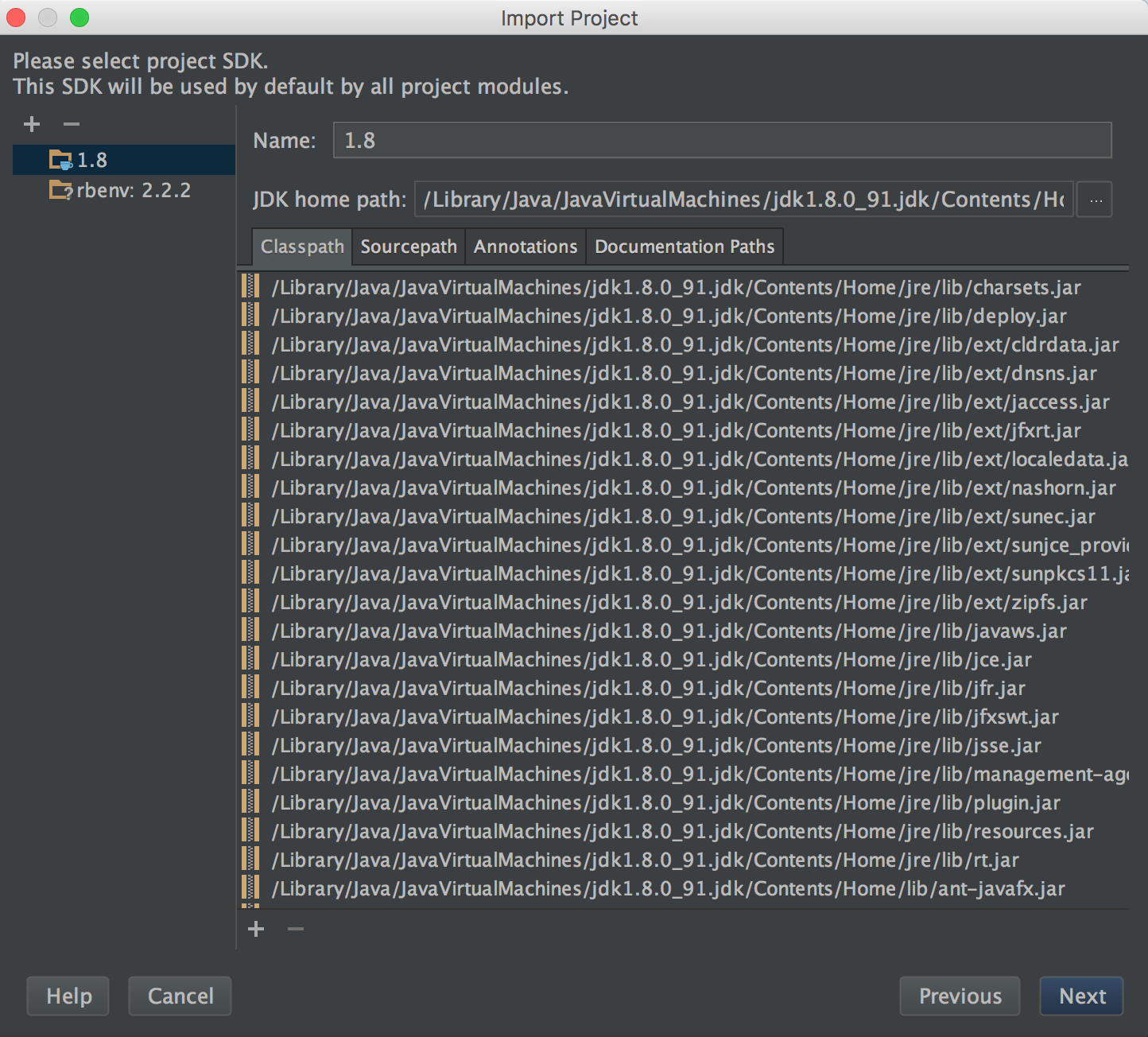Click the jar icon beside javaws.jar
Screen dimensions: 1148x1037
point(251,631)
